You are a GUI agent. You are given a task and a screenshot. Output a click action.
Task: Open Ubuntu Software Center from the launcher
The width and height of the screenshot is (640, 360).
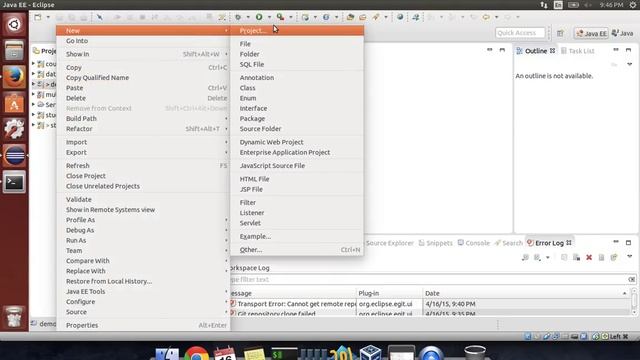click(14, 103)
